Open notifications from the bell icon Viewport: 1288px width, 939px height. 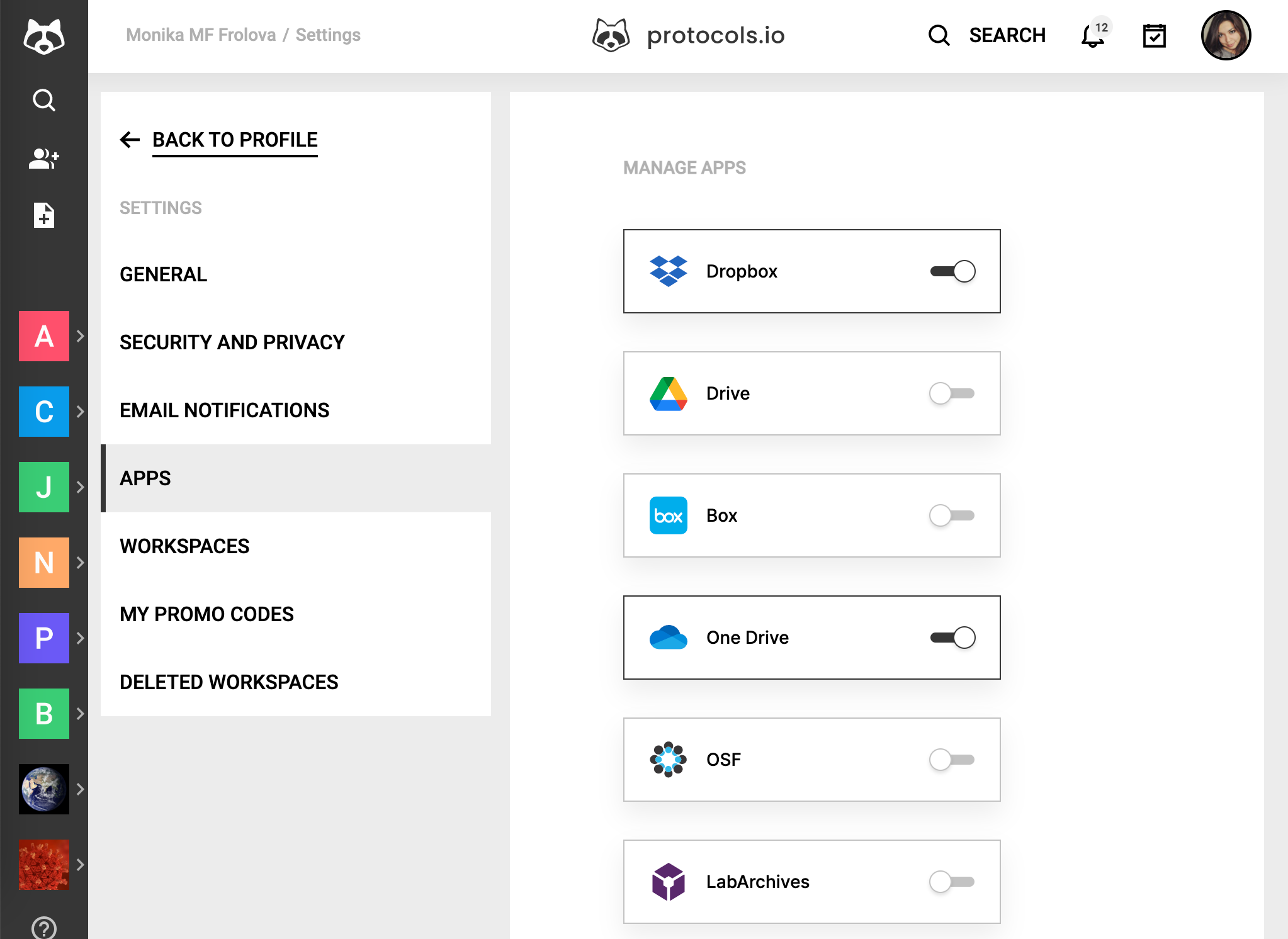coord(1091,36)
